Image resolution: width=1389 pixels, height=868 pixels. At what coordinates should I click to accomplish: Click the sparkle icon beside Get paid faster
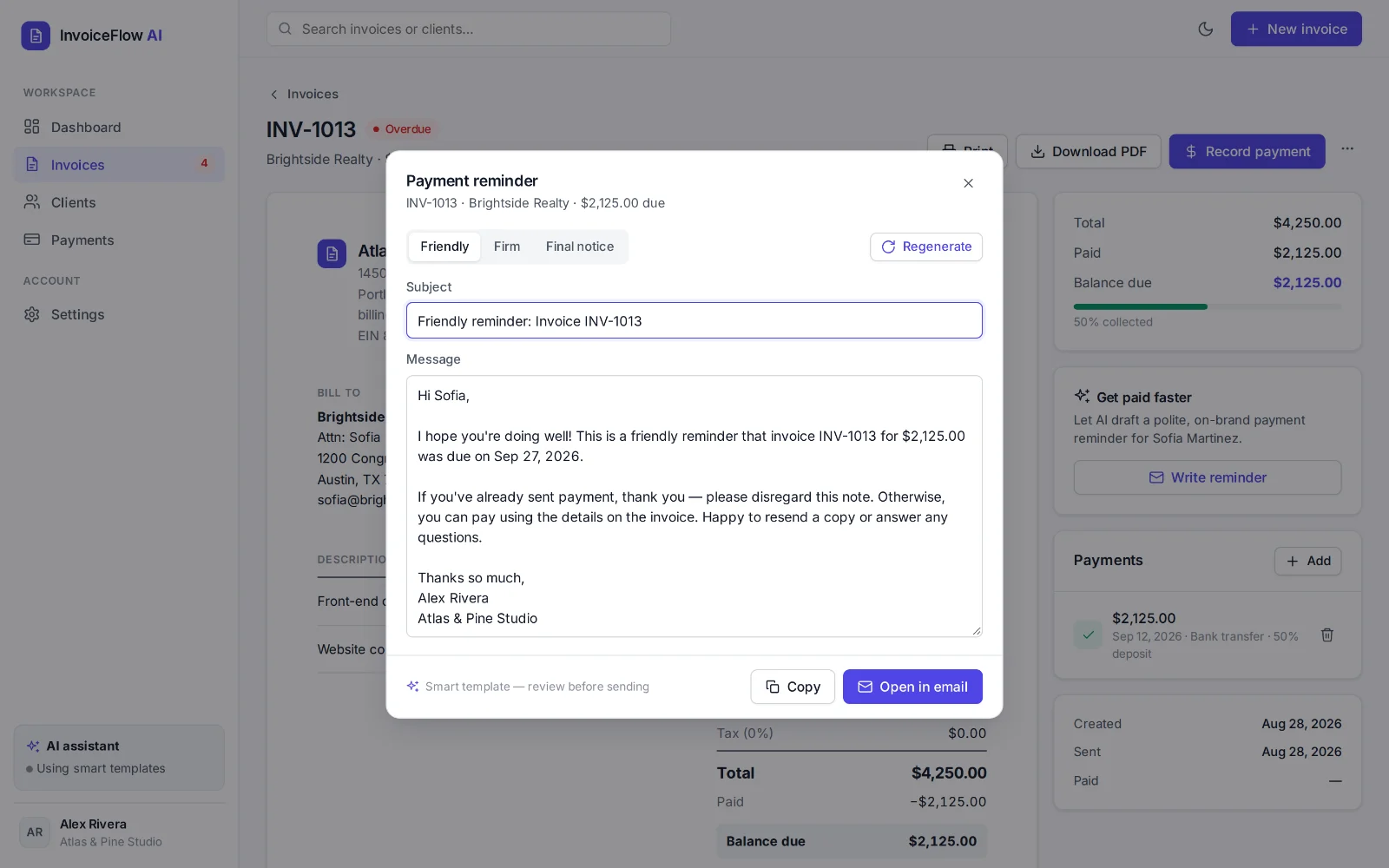[1082, 396]
